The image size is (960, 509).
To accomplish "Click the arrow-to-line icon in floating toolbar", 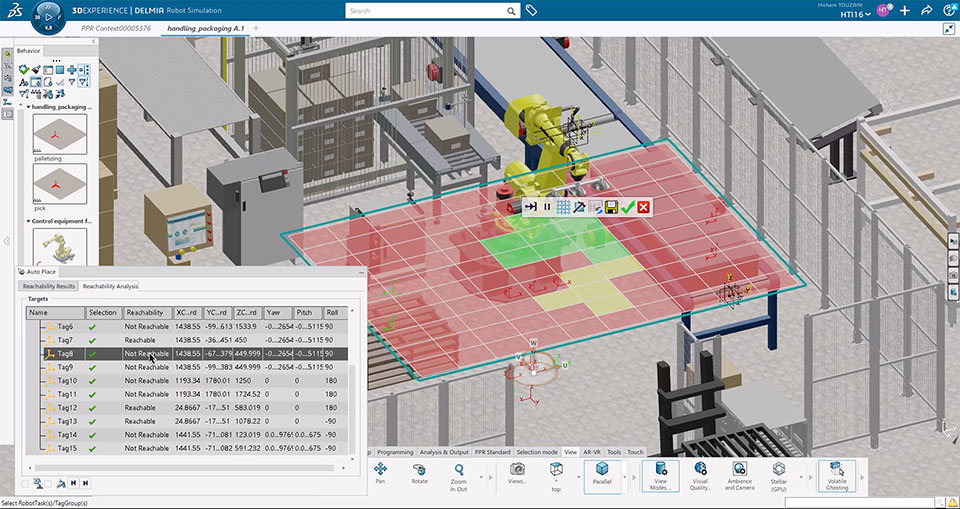I will coord(531,208).
